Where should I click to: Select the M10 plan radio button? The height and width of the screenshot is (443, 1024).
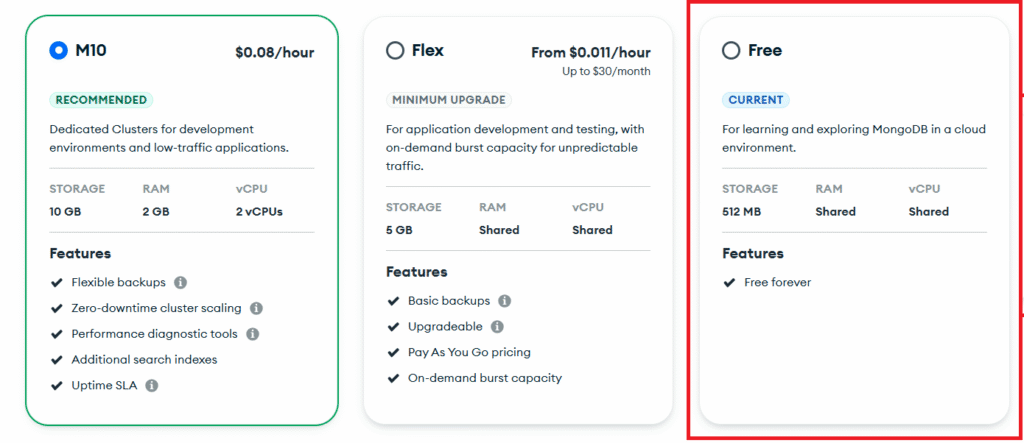click(x=58, y=51)
